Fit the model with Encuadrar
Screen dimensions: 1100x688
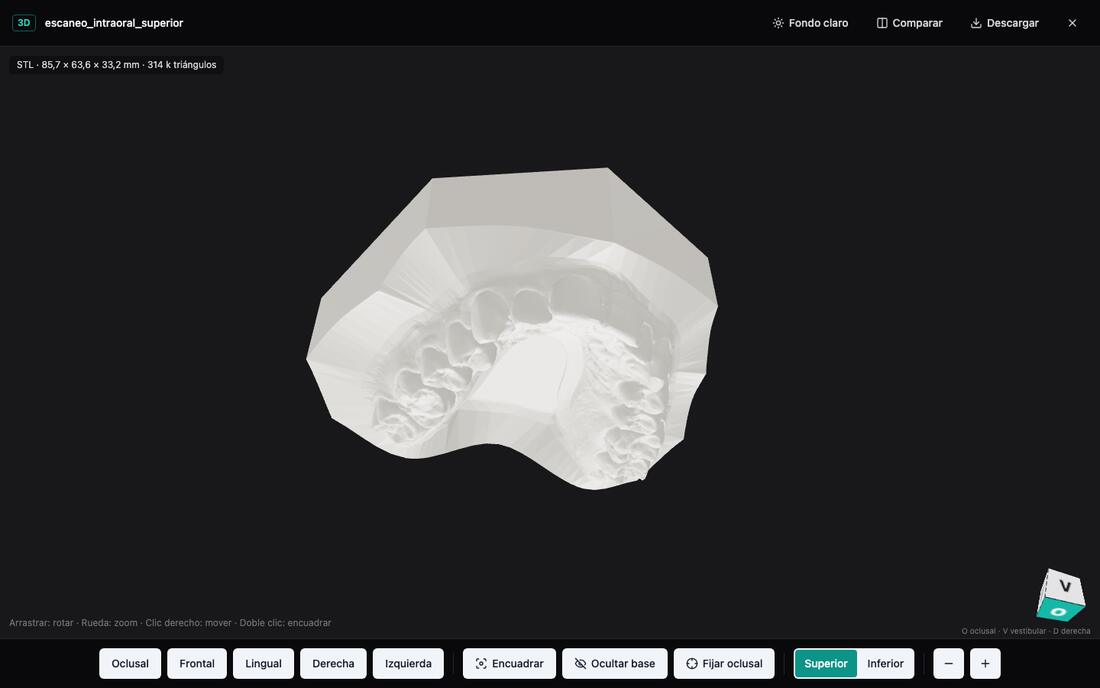click(x=509, y=663)
